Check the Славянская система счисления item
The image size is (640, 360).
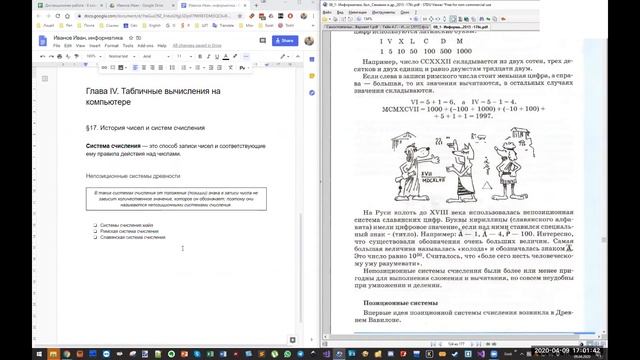click(95, 237)
